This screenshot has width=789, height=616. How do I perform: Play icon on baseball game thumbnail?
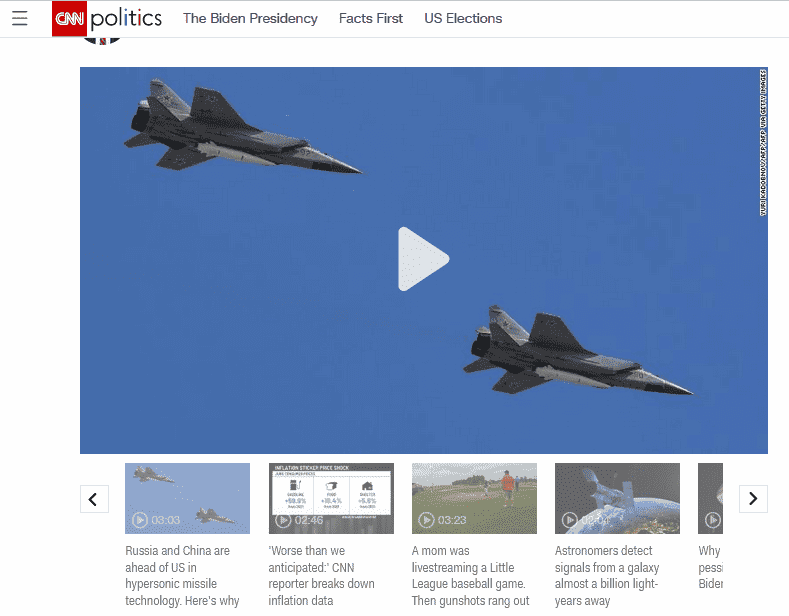point(426,520)
